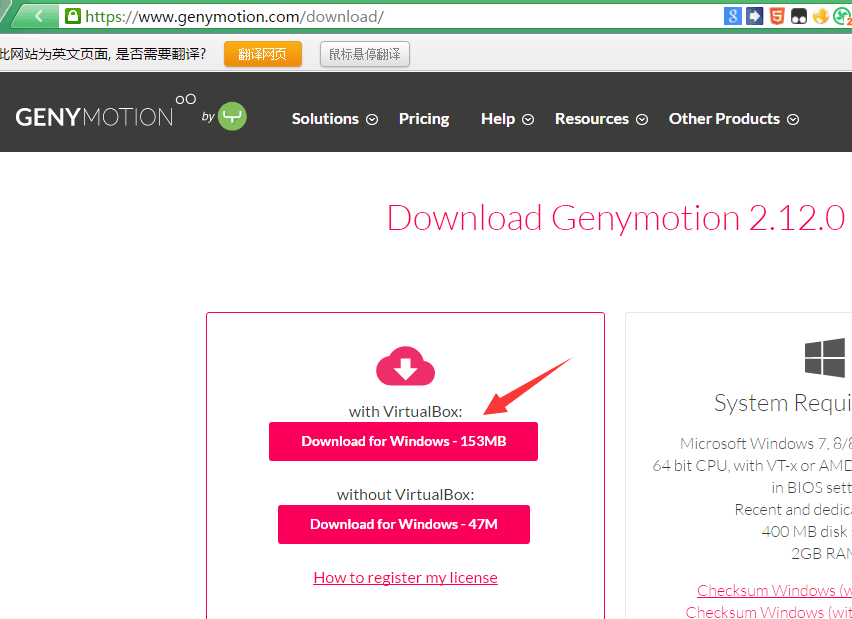Open the black Tampermonkey extension icon

(798, 16)
